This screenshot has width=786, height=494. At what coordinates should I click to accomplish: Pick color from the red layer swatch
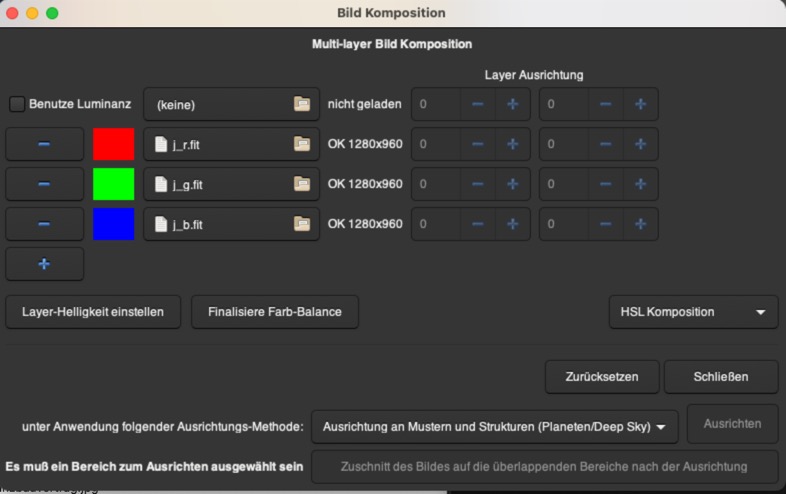113,144
